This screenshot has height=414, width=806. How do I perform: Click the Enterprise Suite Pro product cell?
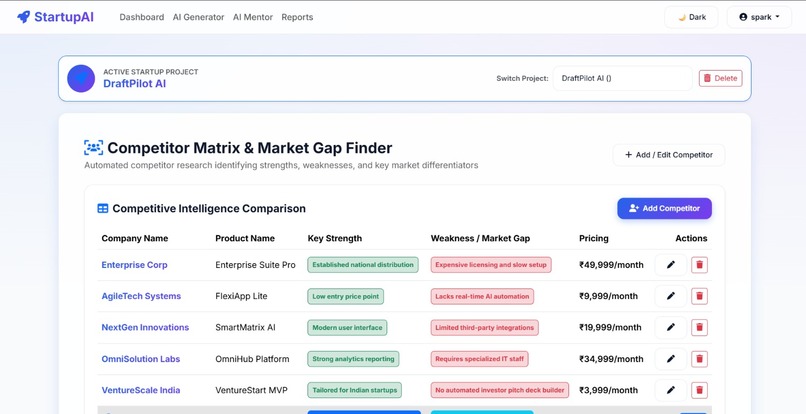(x=255, y=265)
